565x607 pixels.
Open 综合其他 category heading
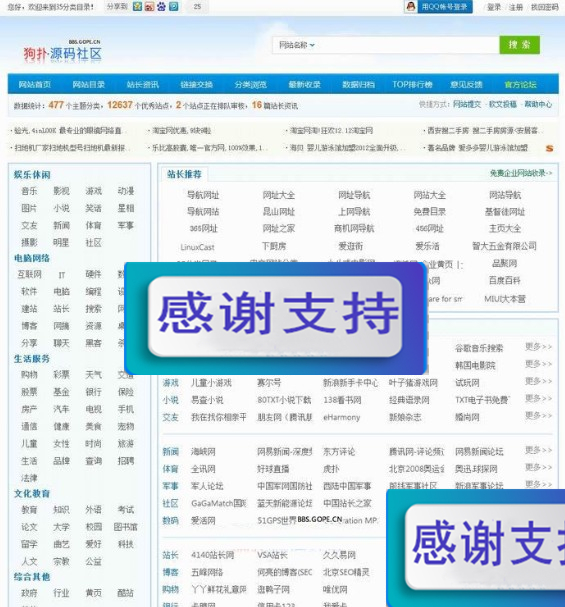32,577
